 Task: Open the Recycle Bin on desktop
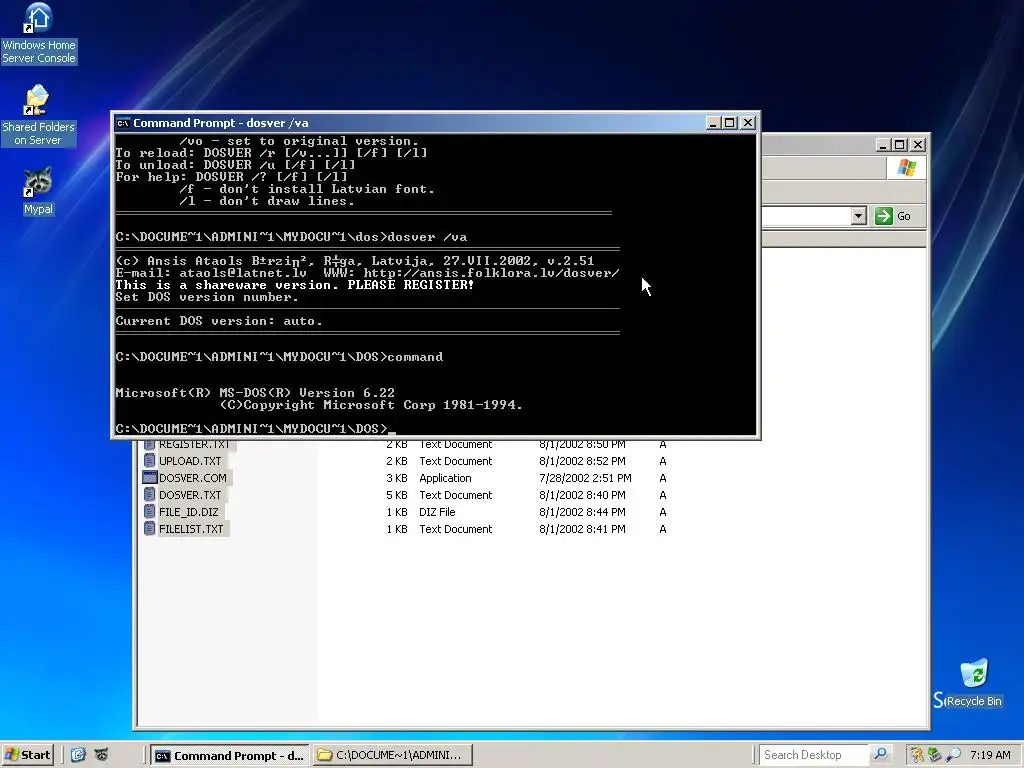[974, 683]
